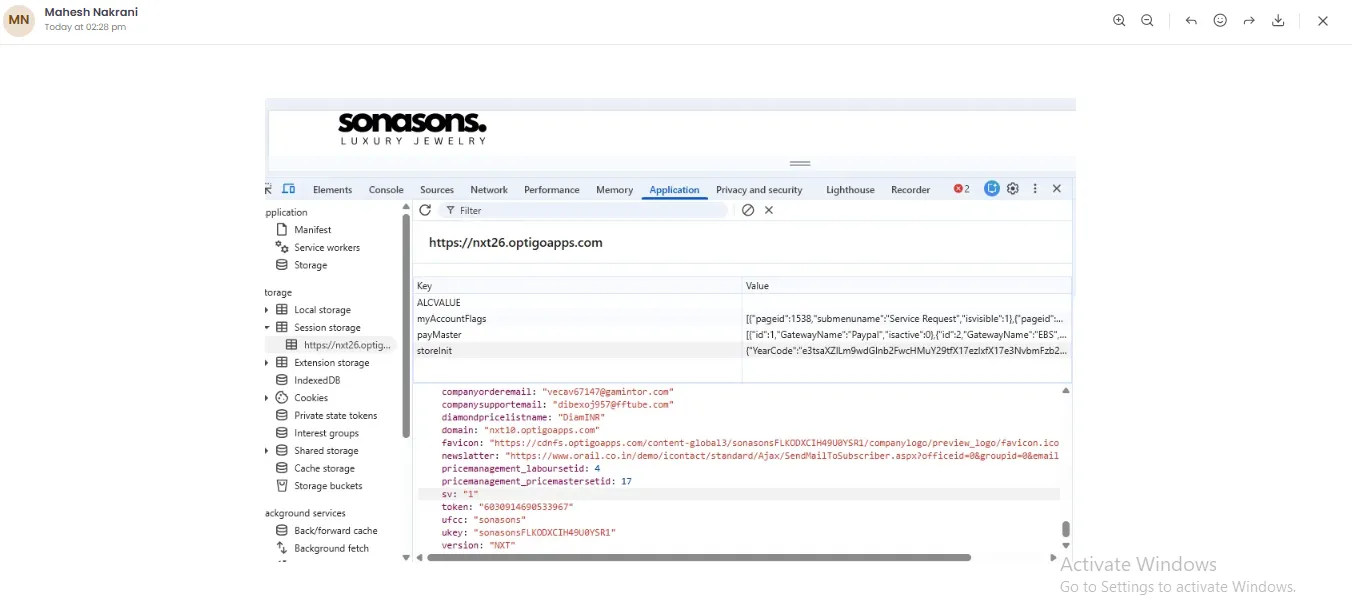This screenshot has width=1352, height=607.
Task: Toggle the device toolbar icon in DevTools
Action: pos(289,189)
